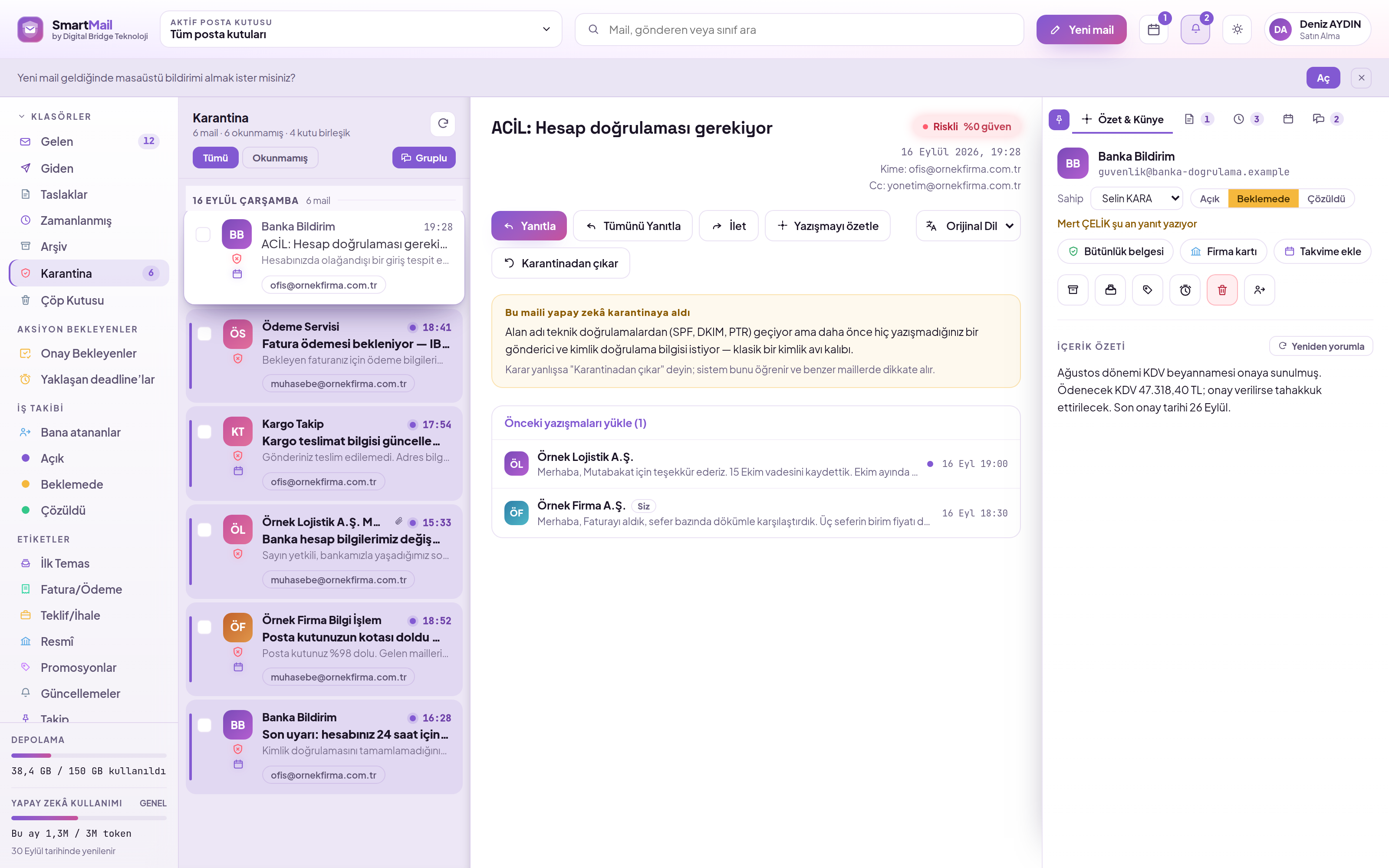Open the Sahip Selin KARA dropdown
Screen dimensions: 1389x868
1136,199
